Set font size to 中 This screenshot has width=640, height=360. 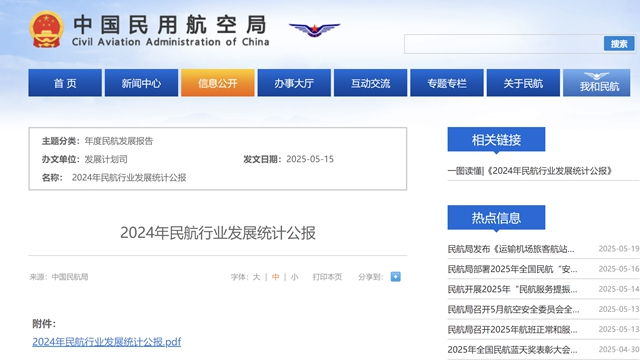click(x=276, y=277)
